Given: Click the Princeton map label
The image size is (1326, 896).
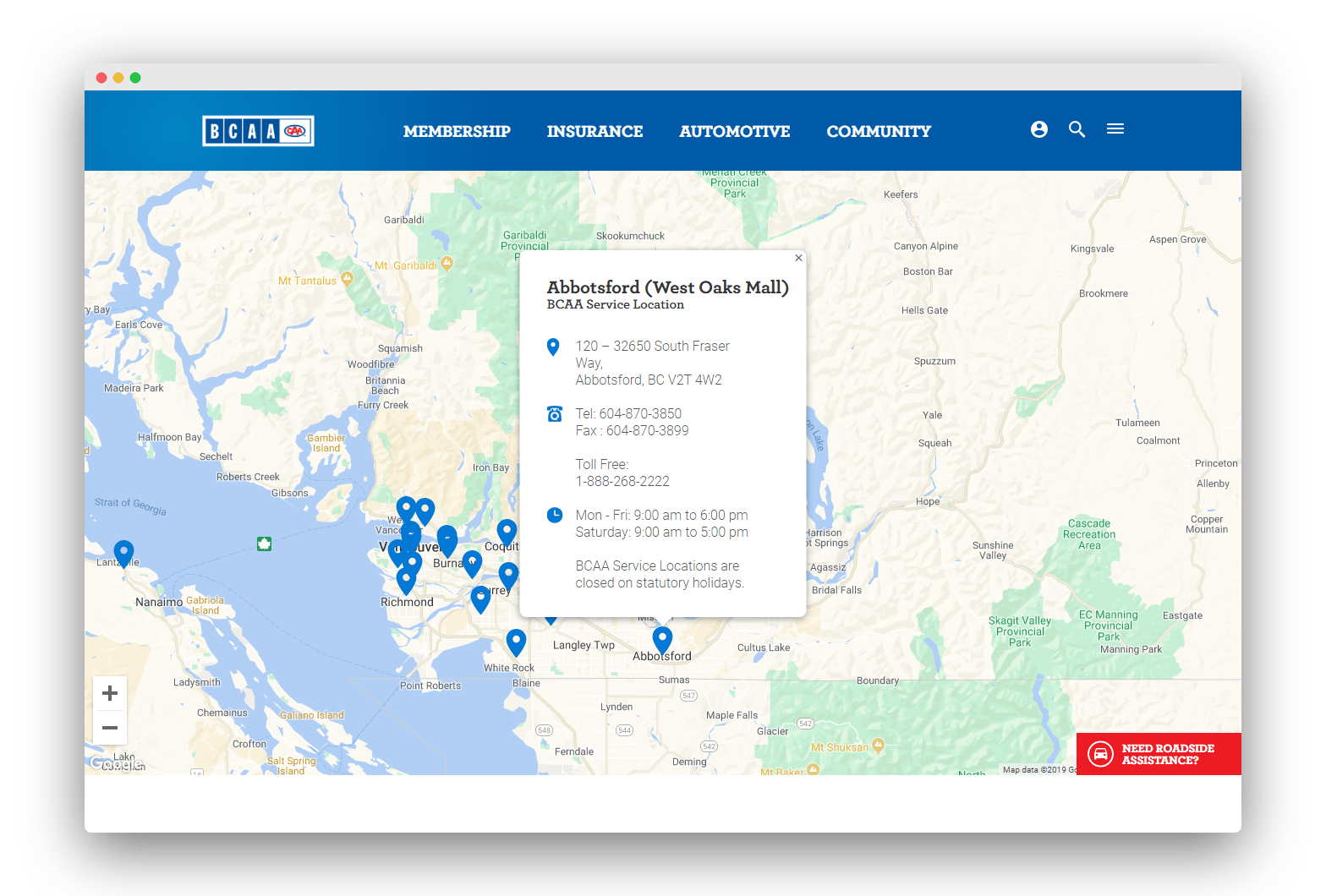Looking at the screenshot, I should (x=1216, y=463).
